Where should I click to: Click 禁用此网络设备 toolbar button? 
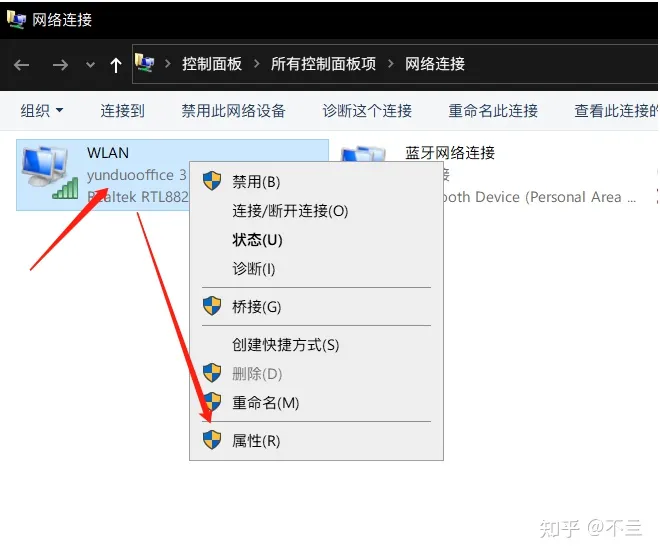tap(234, 111)
